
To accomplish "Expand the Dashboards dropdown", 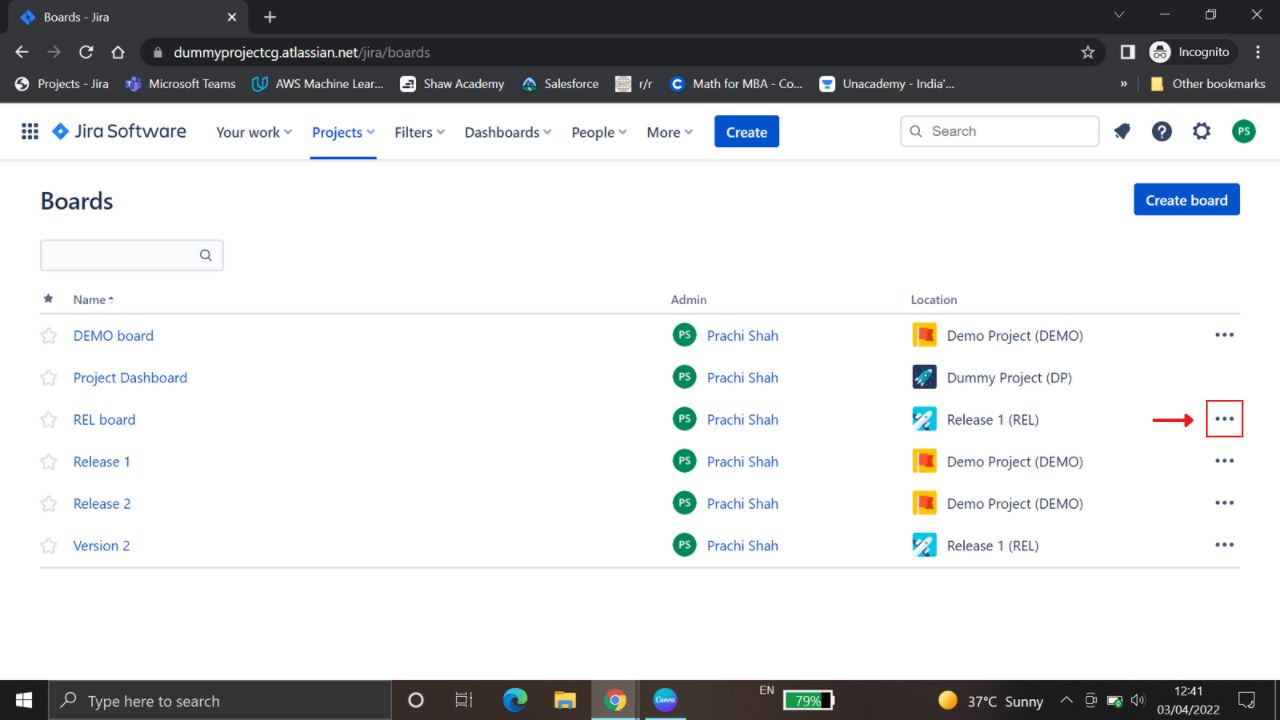I will coord(508,132).
